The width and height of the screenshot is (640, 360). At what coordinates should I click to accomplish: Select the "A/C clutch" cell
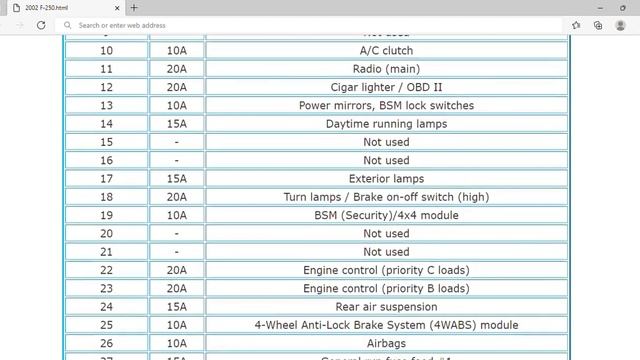pyautogui.click(x=387, y=51)
